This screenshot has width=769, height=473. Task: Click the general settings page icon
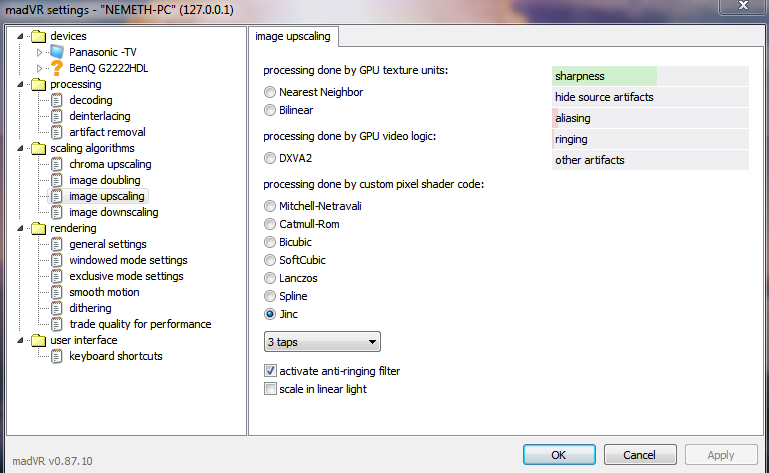click(x=57, y=244)
